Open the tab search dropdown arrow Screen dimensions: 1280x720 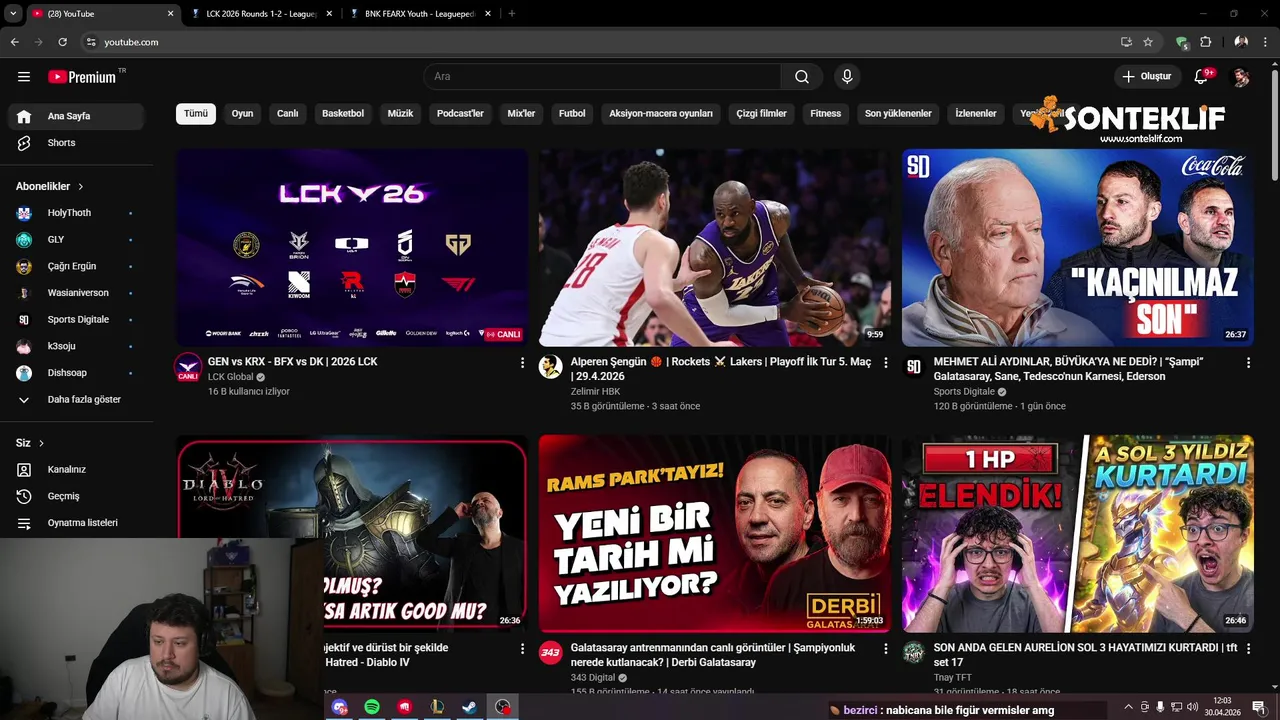tap(13, 14)
